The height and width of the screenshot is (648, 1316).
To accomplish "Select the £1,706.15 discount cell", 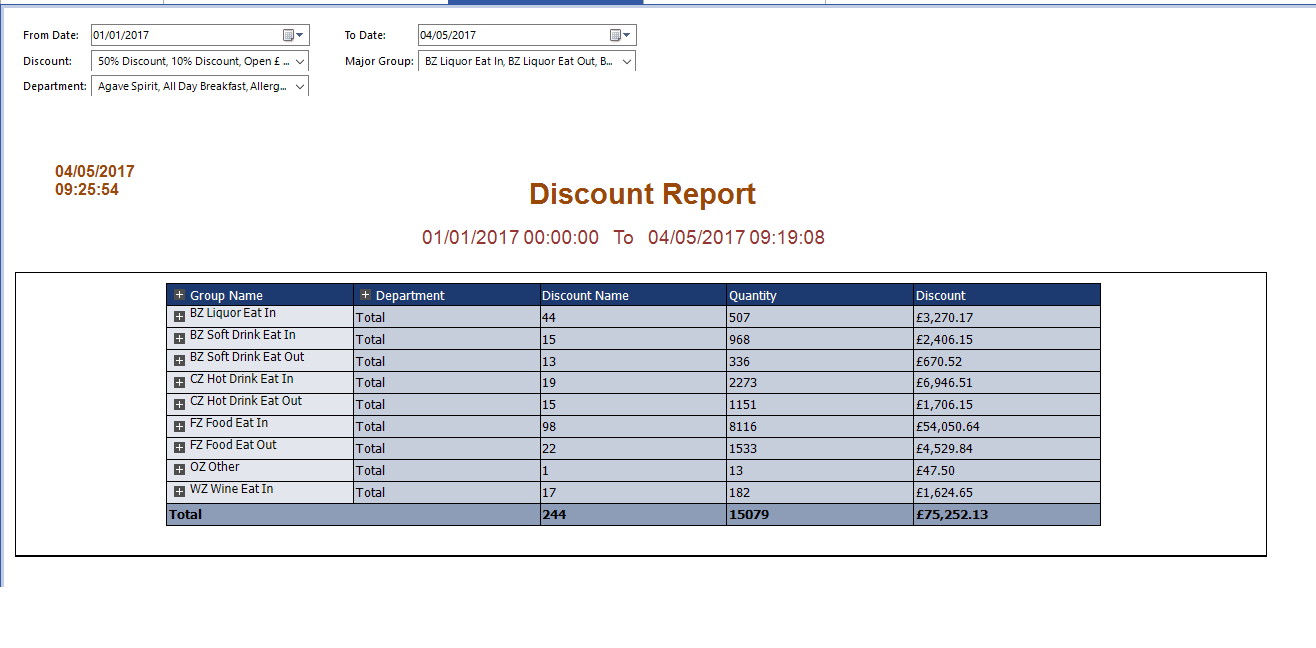I will pyautogui.click(x=1007, y=404).
